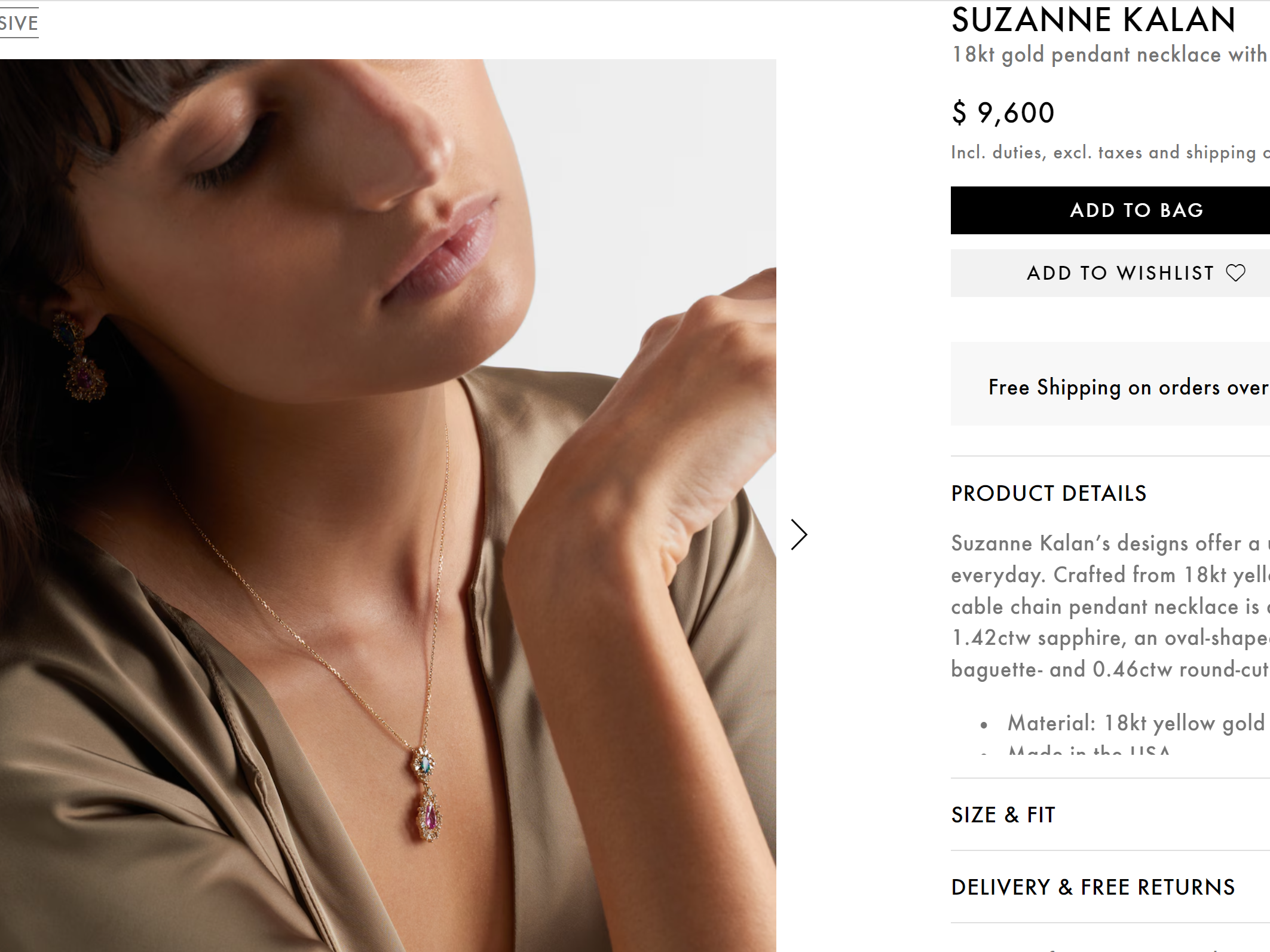Click the ADD TO WISHLIST text

(1120, 273)
